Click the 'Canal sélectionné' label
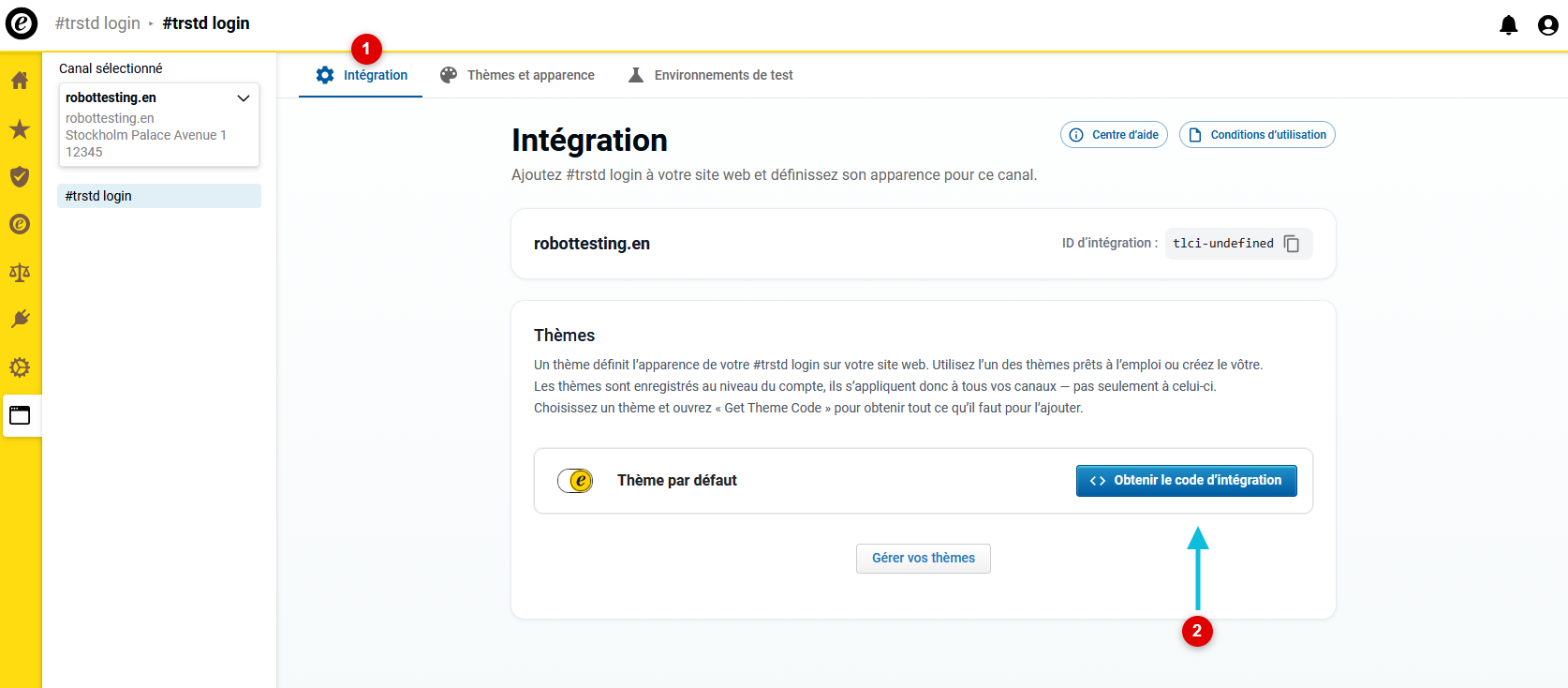Screen dimensions: 1568x688 [x=111, y=68]
